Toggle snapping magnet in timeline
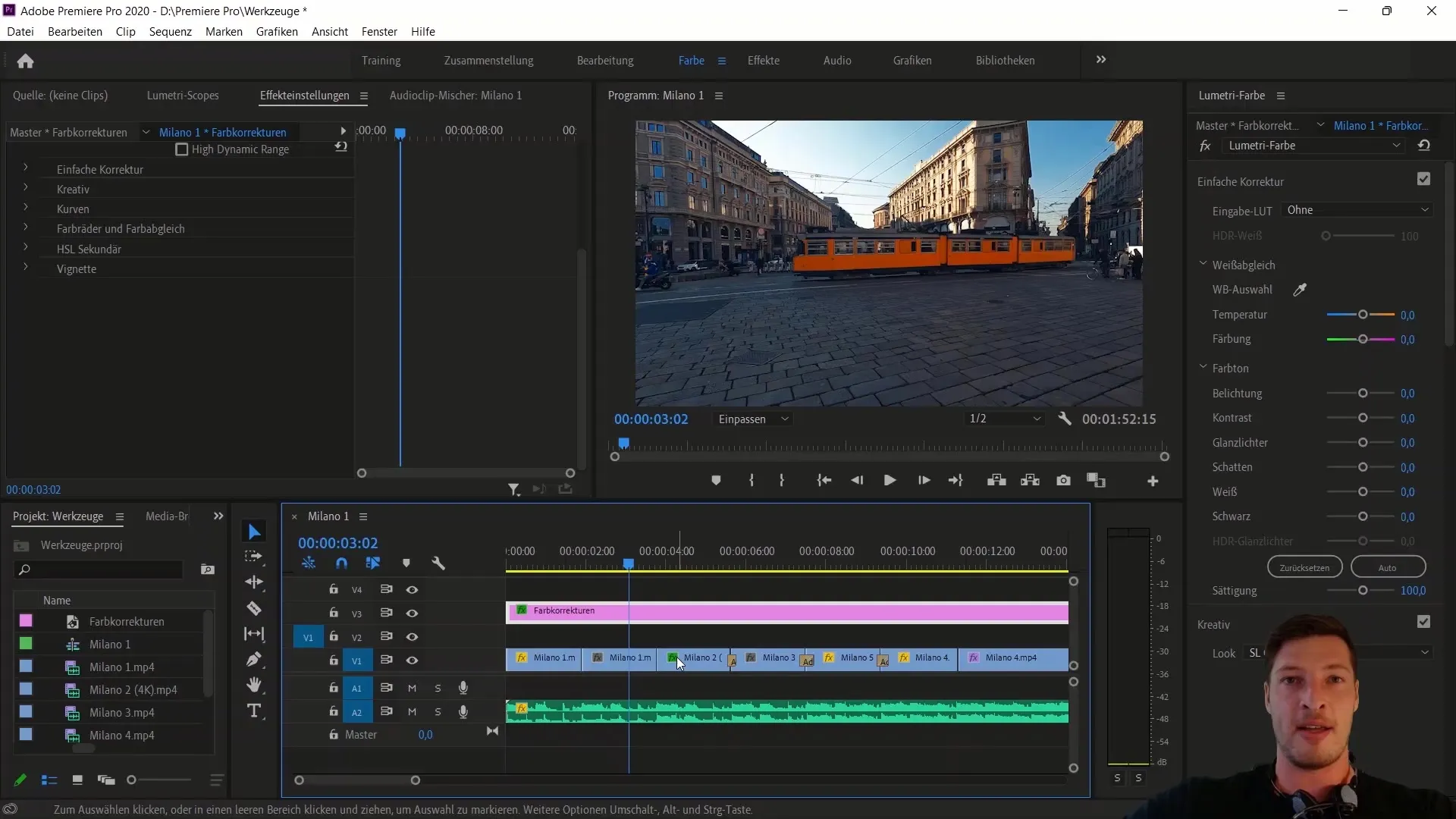Viewport: 1456px width, 819px height. (342, 563)
